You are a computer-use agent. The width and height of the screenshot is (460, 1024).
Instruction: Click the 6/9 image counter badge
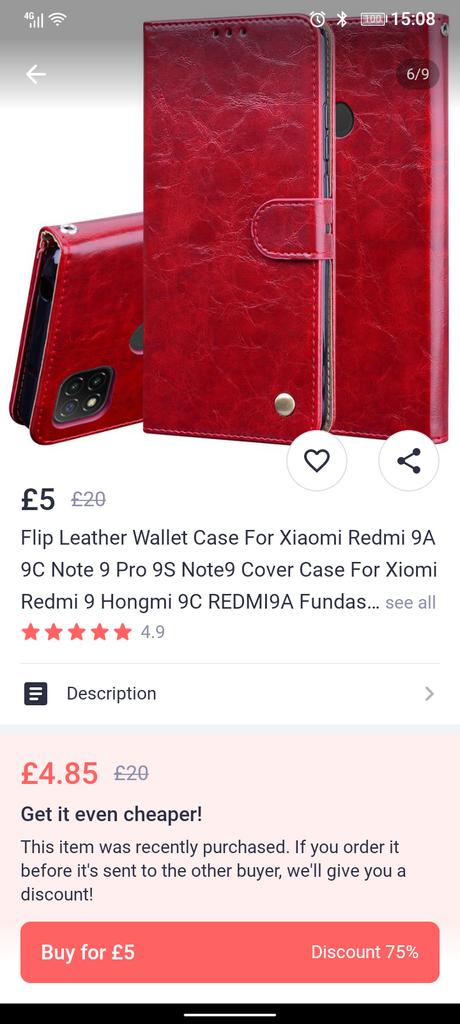pos(418,74)
